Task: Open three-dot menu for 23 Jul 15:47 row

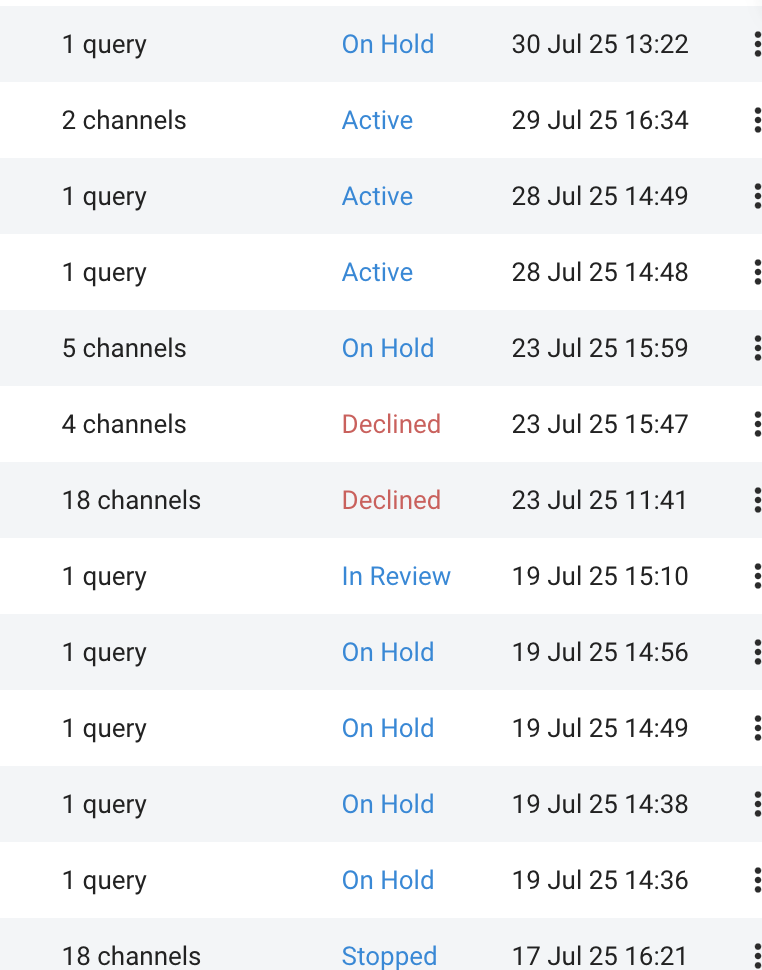Action: (x=756, y=424)
